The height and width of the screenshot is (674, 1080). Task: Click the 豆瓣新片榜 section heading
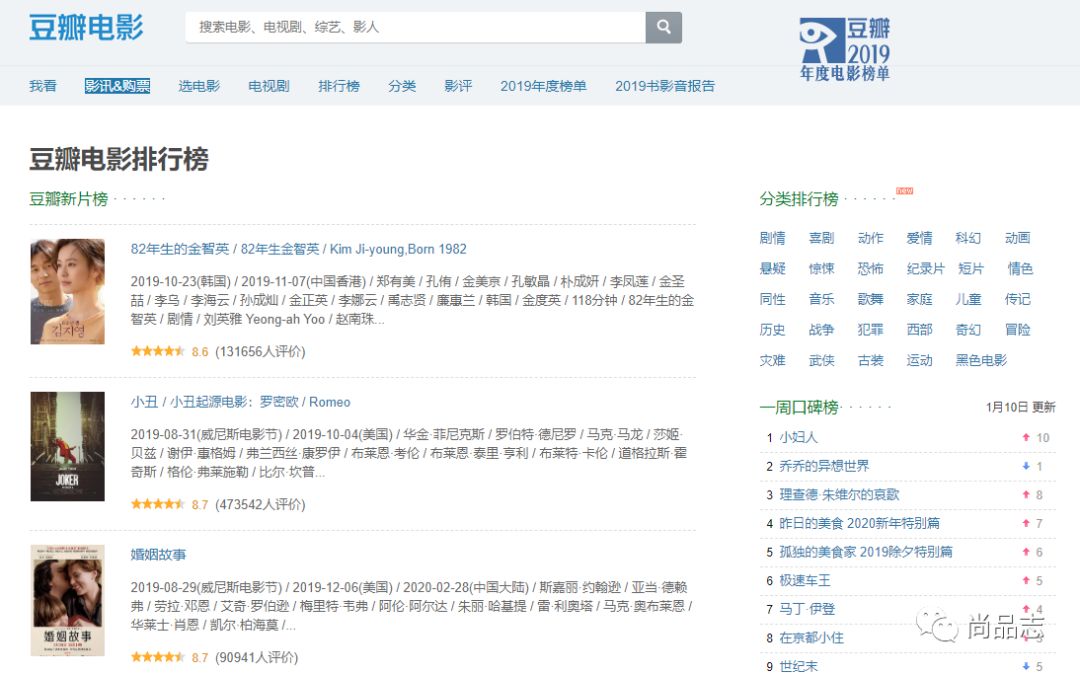[x=68, y=200]
